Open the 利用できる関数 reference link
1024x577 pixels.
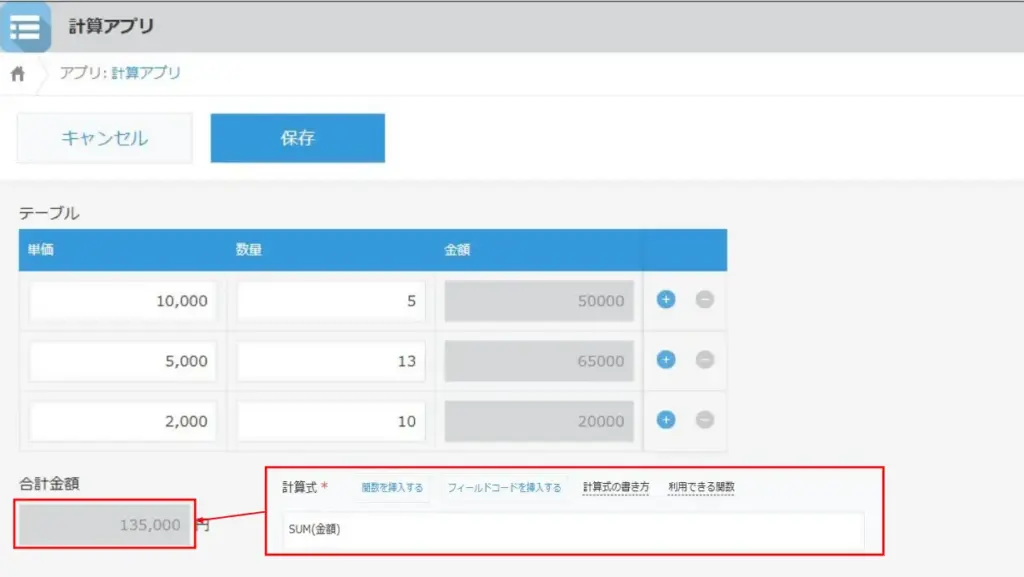(x=703, y=487)
